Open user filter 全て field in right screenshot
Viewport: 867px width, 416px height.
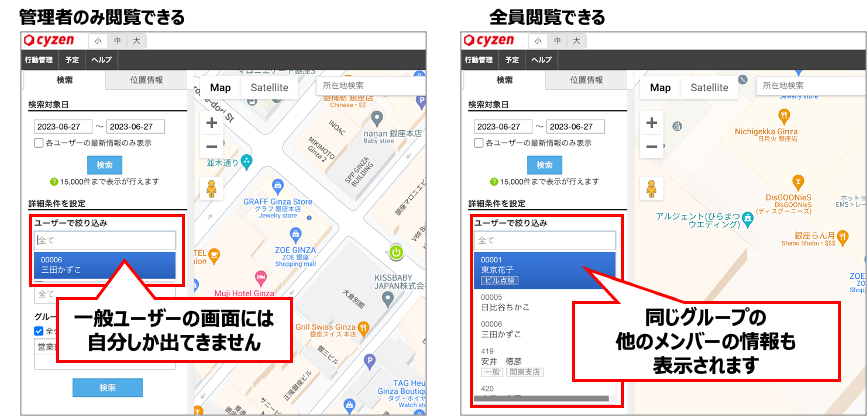coord(545,241)
